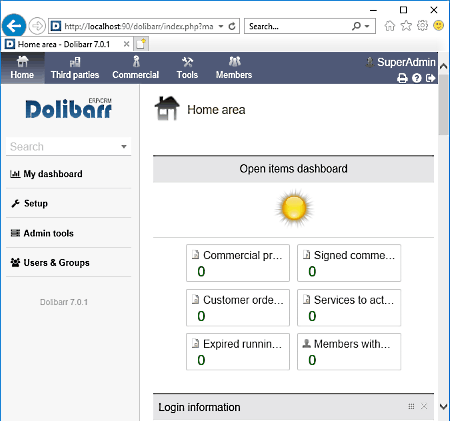Click the Admin tools server icon

(15, 233)
